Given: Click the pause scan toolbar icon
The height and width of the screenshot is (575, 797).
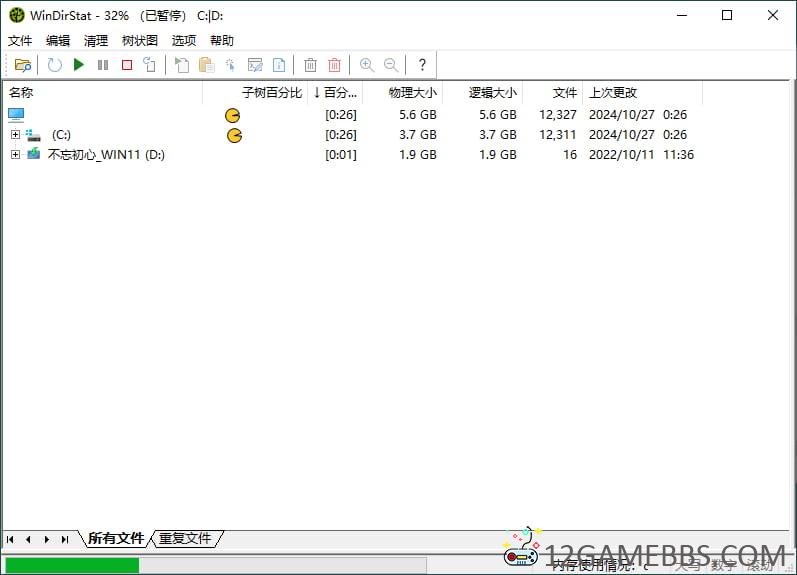Looking at the screenshot, I should [x=103, y=65].
